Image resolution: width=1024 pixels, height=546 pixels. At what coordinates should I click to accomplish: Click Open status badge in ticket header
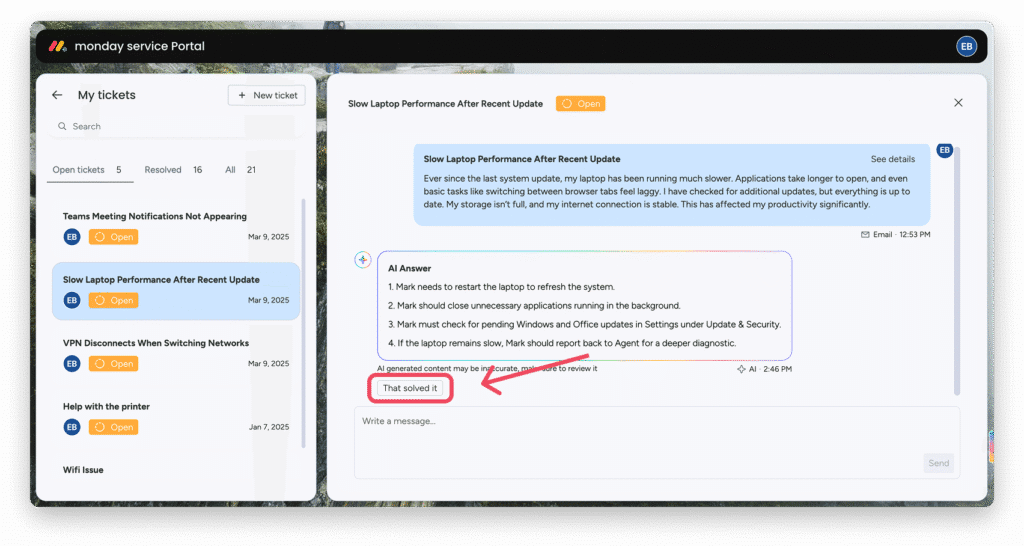click(581, 103)
